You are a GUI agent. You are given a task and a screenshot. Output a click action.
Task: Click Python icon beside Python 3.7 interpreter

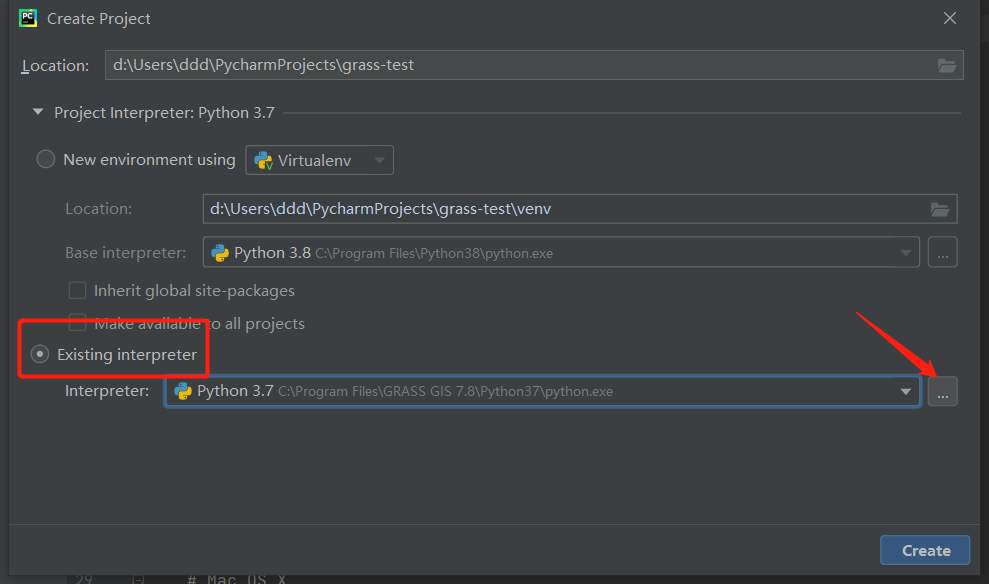click(x=183, y=391)
